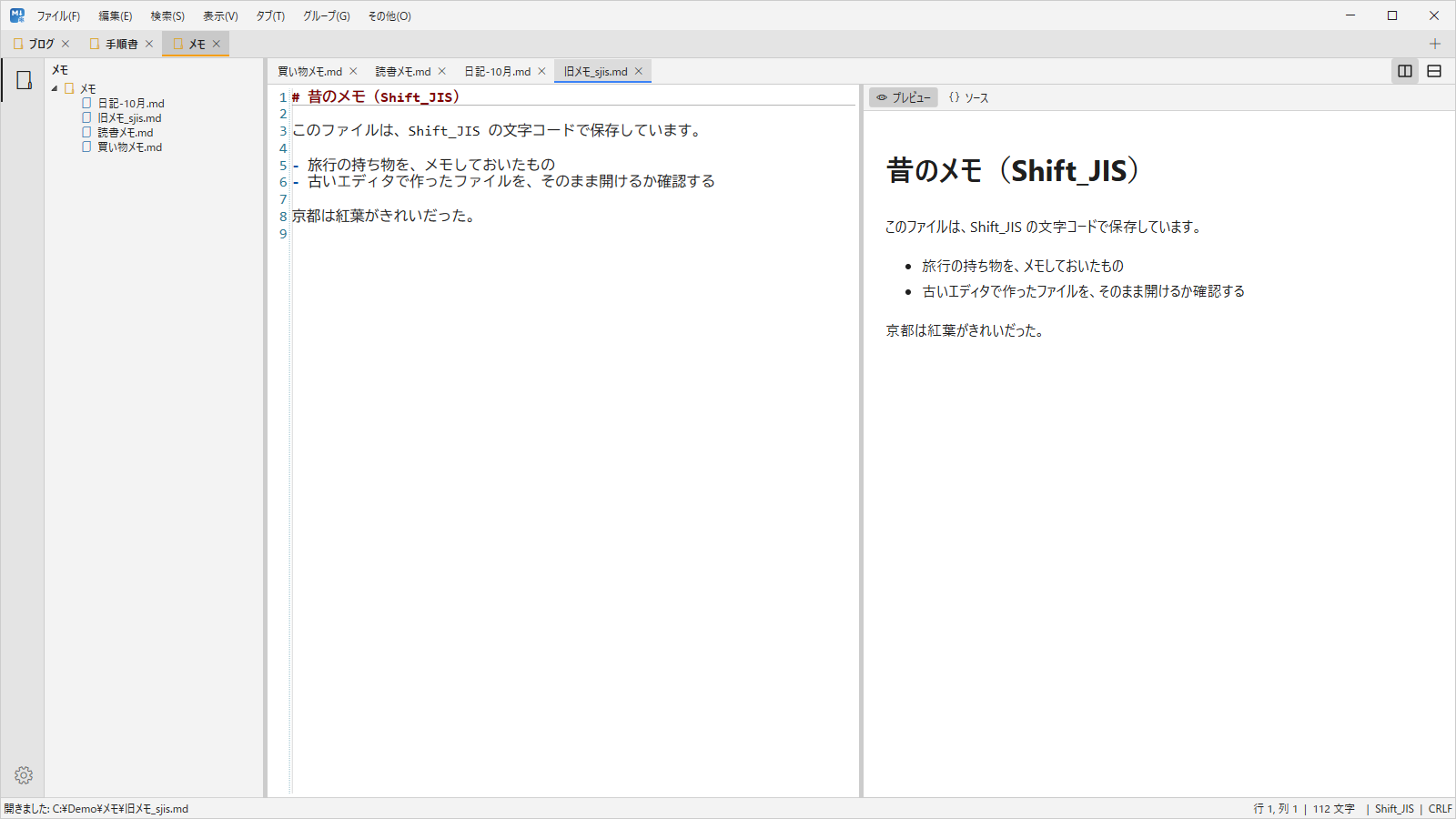Close the 読書メモ.md file tab

pos(442,71)
